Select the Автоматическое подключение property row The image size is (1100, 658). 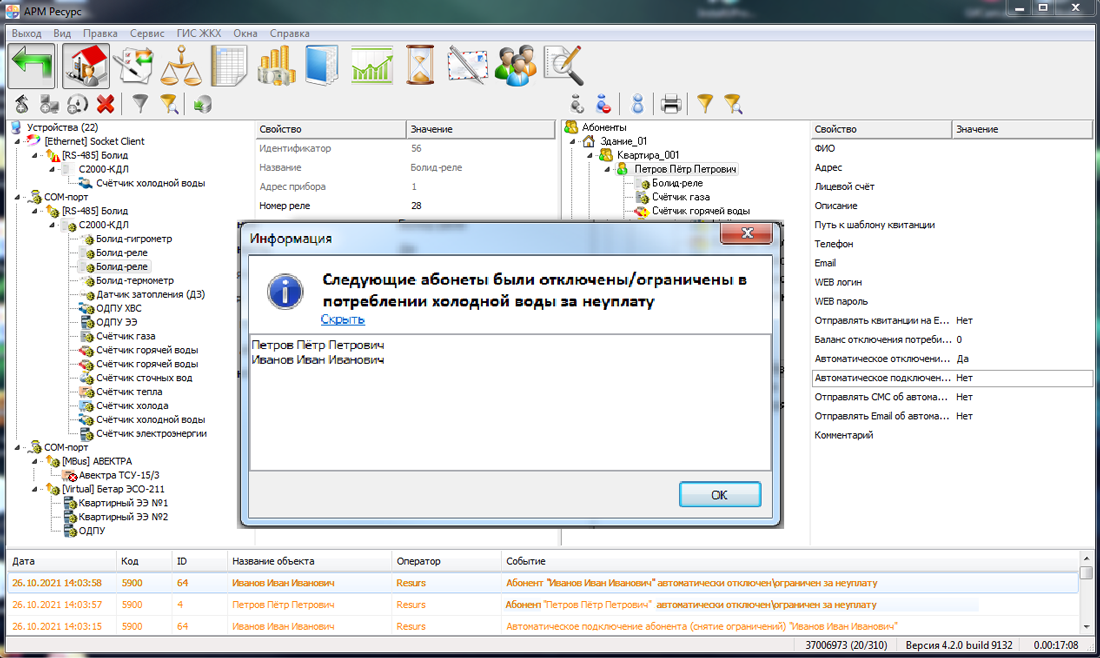pos(882,379)
